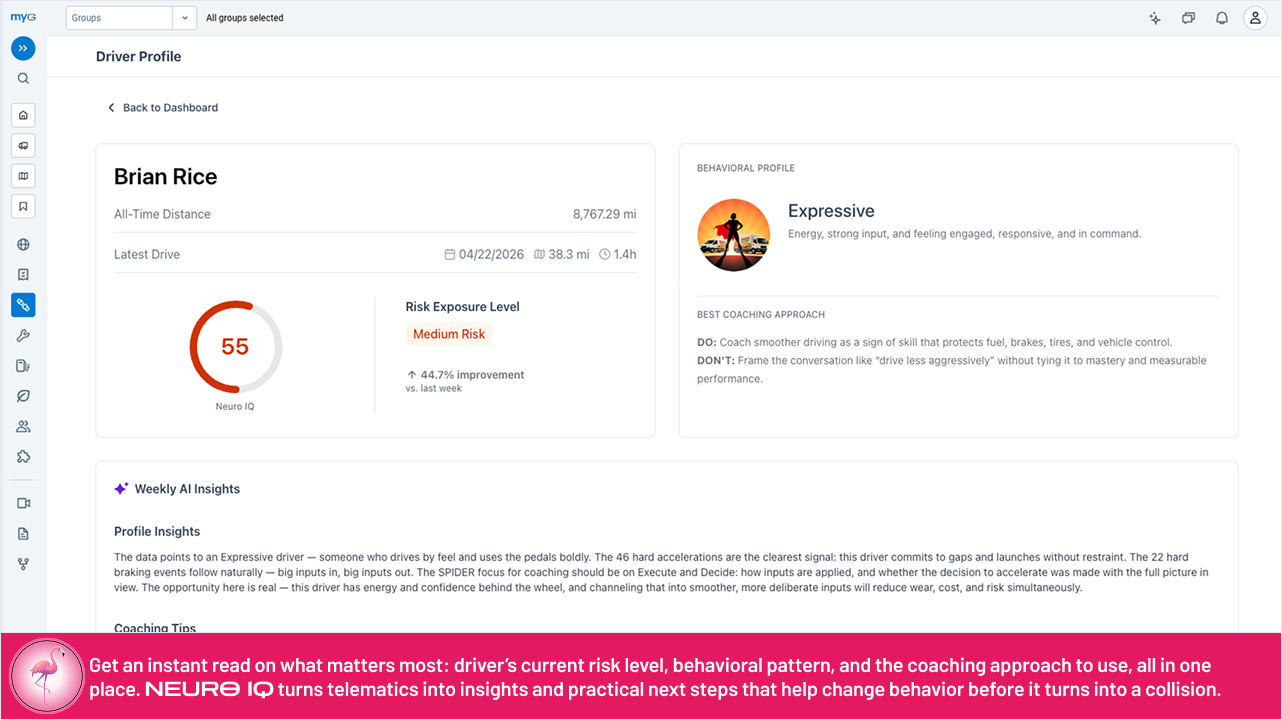Viewport: 1282px width, 720px height.
Task: Click the Risk Exposure Level label
Action: [462, 307]
